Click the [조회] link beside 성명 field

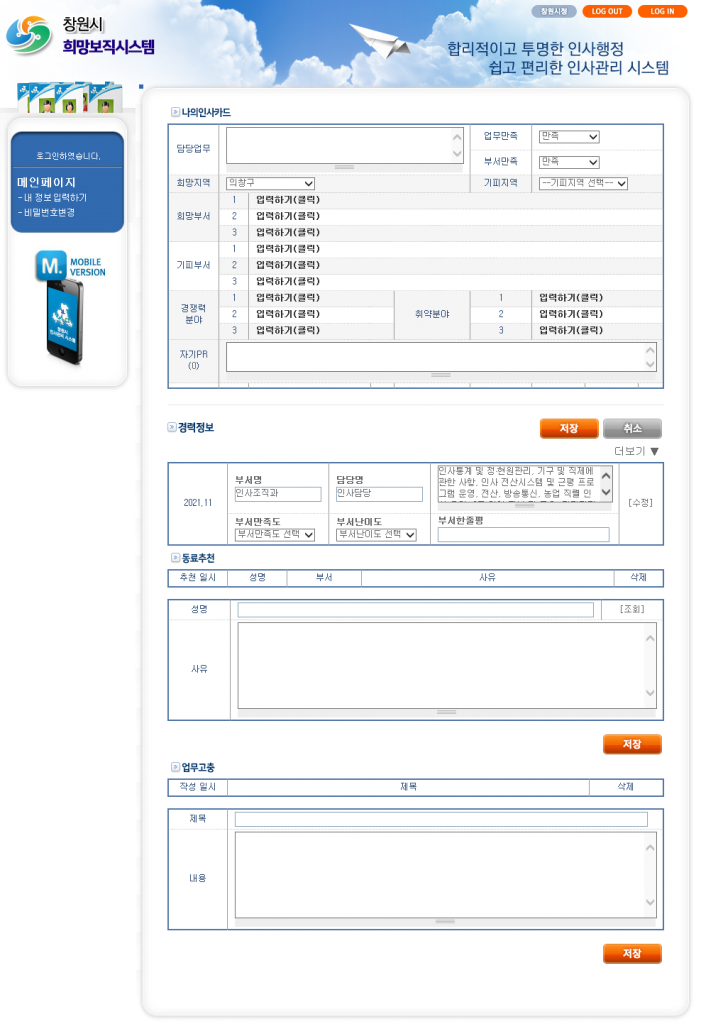(x=632, y=609)
